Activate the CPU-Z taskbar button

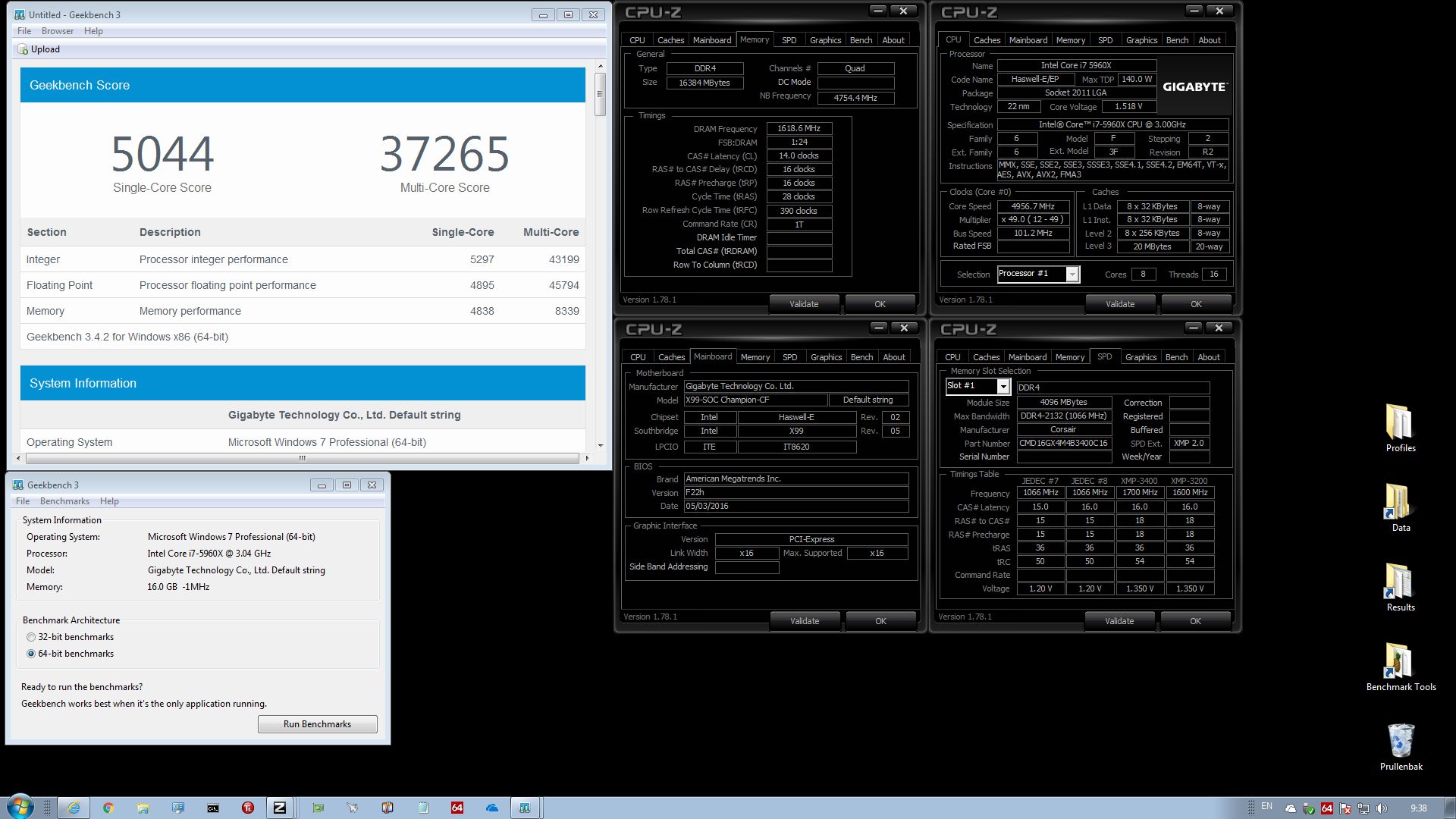click(280, 808)
